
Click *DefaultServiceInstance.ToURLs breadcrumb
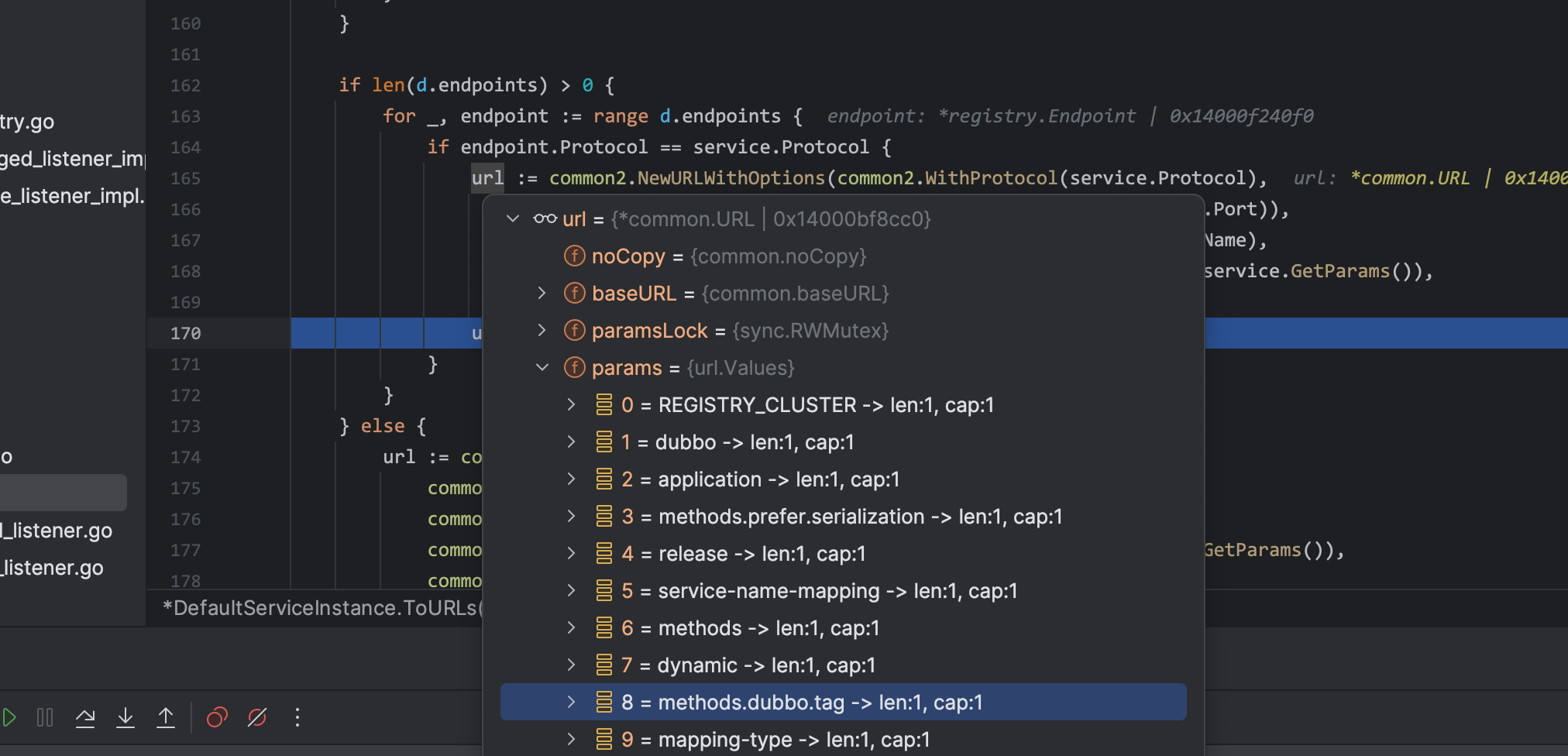pyautogui.click(x=323, y=608)
